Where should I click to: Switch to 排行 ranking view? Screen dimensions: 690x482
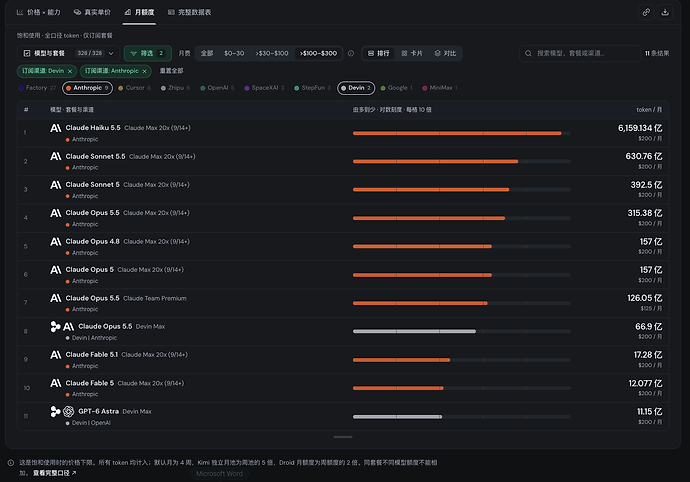(378, 53)
